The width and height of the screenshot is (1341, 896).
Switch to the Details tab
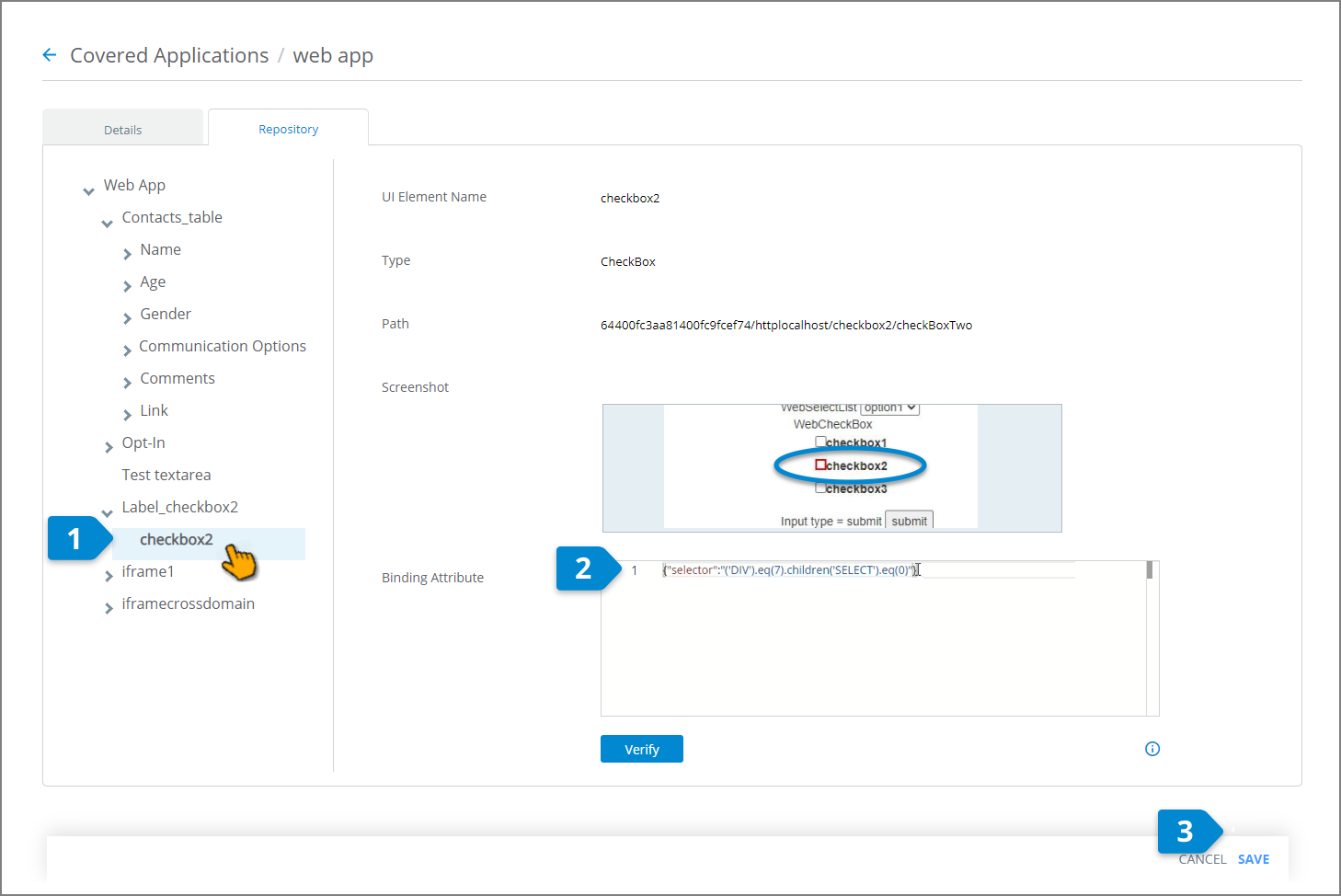coord(122,129)
